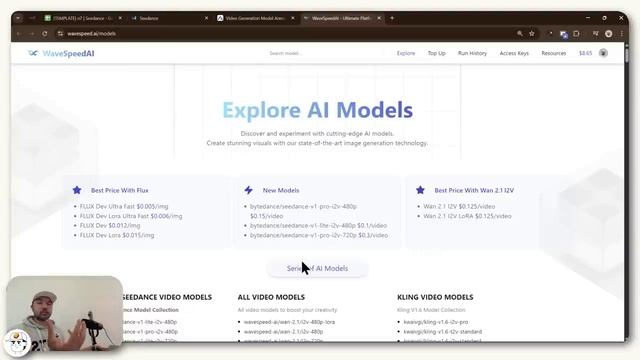Open FLUX Dev Lora $0.015/img link
The height and width of the screenshot is (360, 640).
(117, 235)
